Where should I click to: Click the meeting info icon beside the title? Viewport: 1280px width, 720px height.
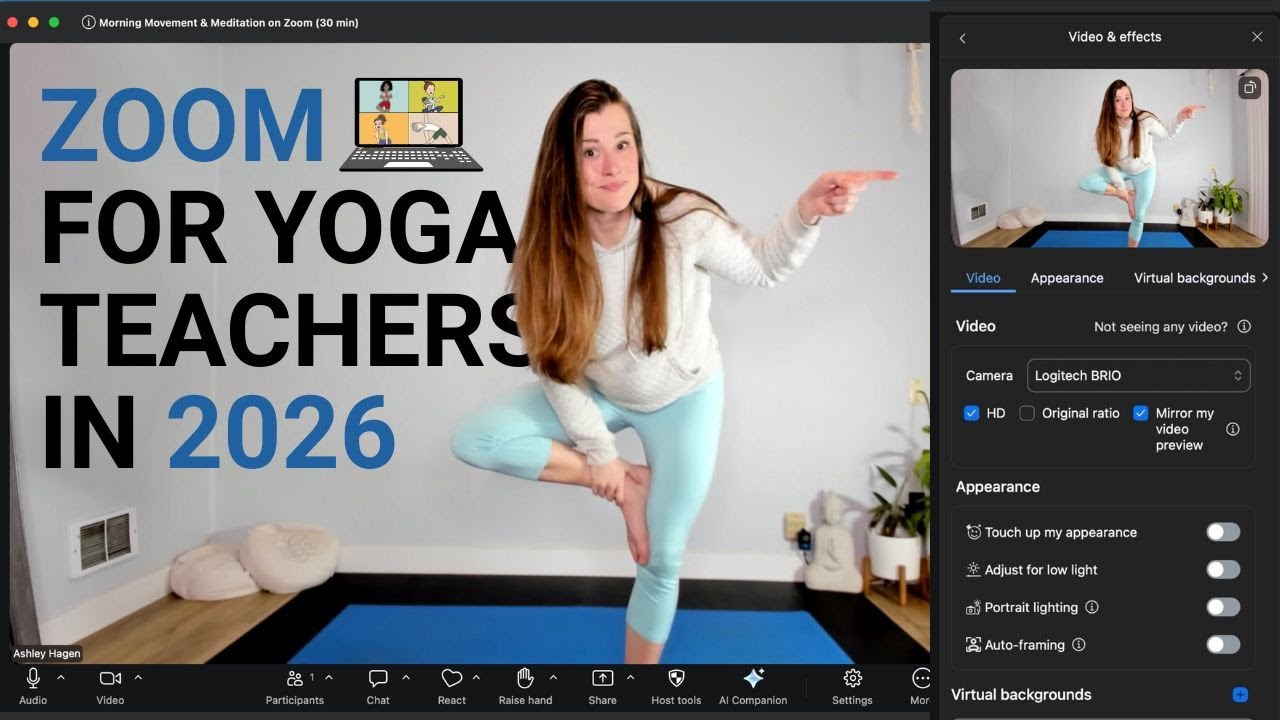tap(88, 22)
